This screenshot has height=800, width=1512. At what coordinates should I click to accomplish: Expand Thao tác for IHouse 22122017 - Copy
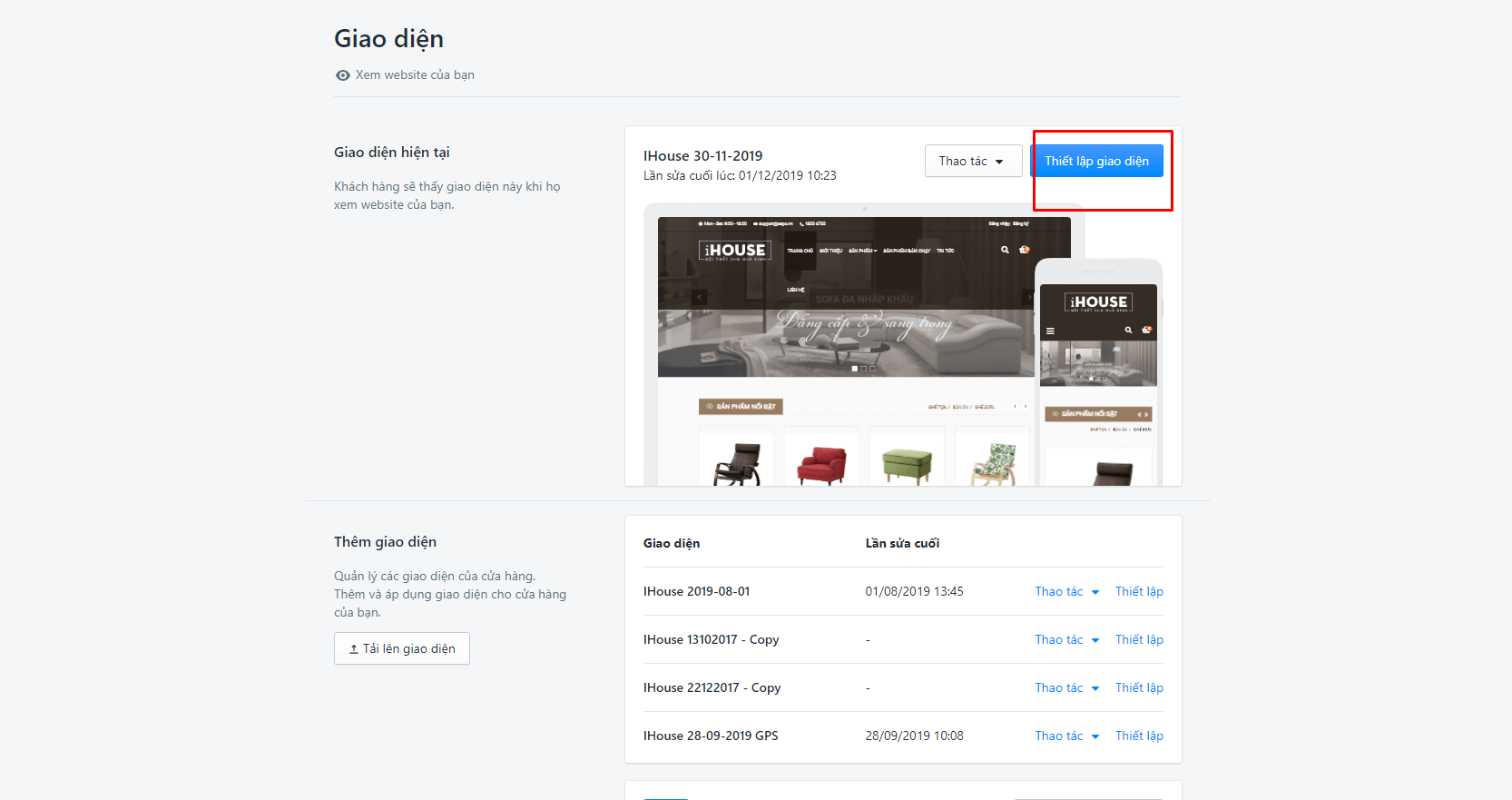pyautogui.click(x=1067, y=687)
